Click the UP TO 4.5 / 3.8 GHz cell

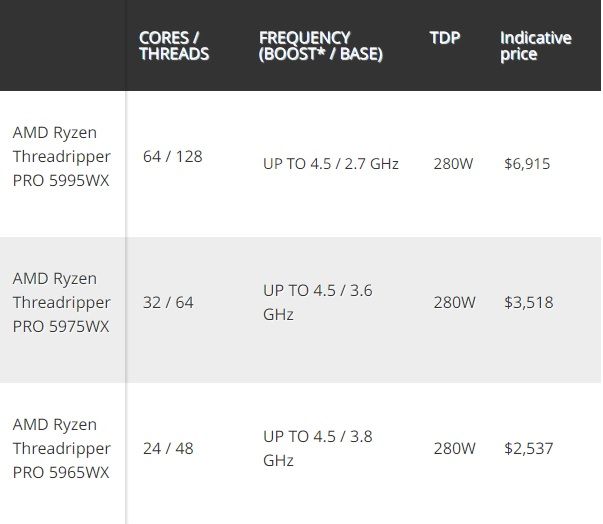pyautogui.click(x=318, y=448)
